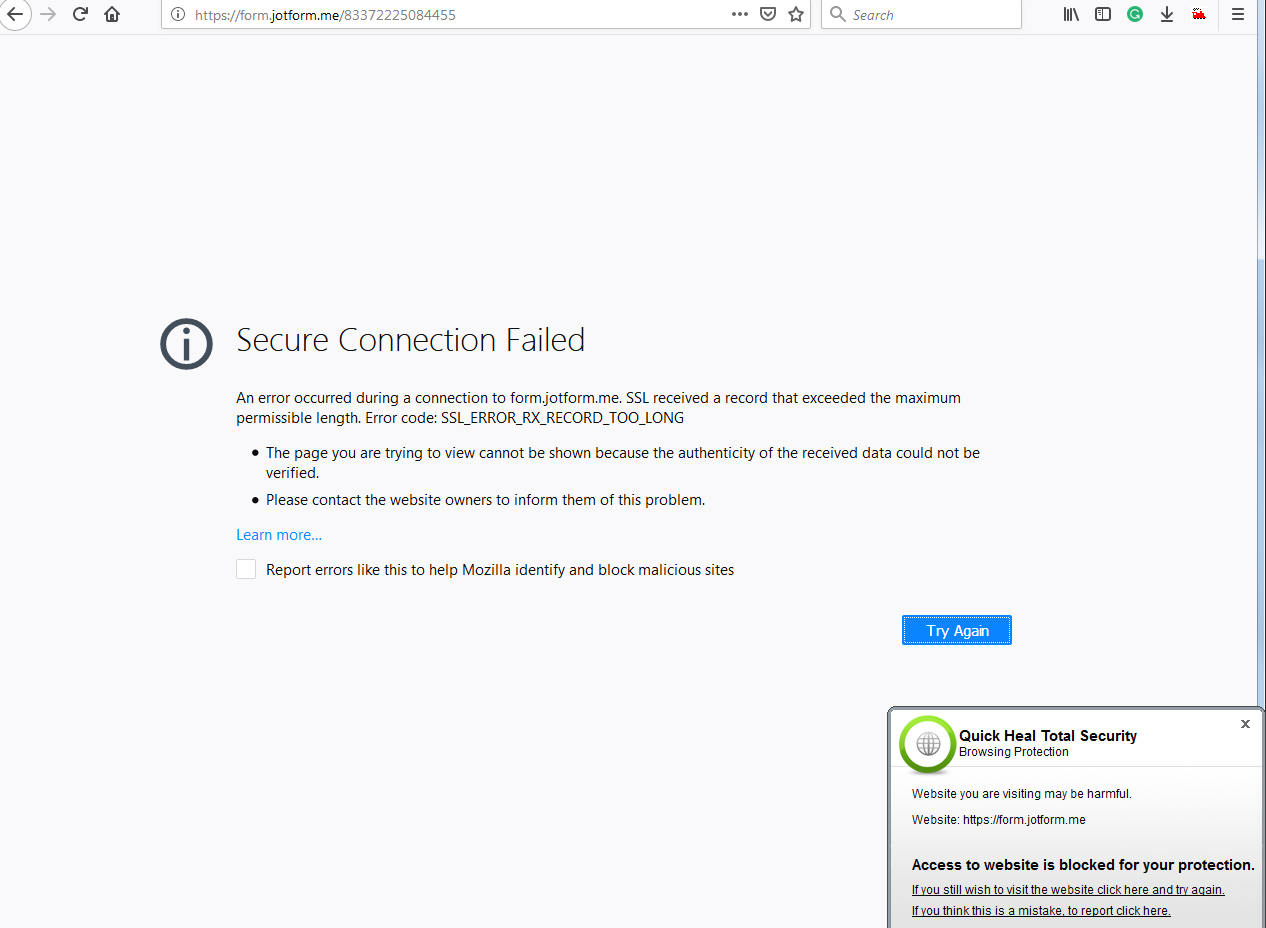Click the Quick Heal globe logo
Image resolution: width=1266 pixels, height=928 pixels.
(x=928, y=744)
